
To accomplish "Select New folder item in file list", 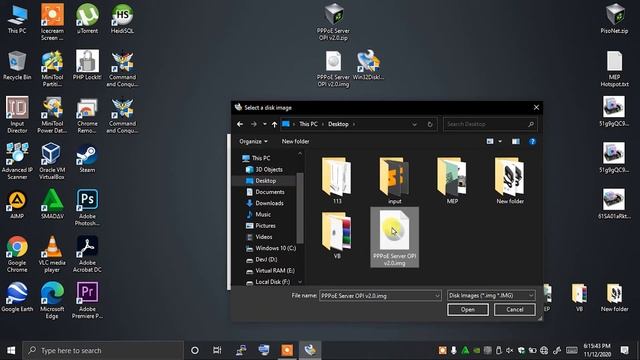I will coord(509,180).
